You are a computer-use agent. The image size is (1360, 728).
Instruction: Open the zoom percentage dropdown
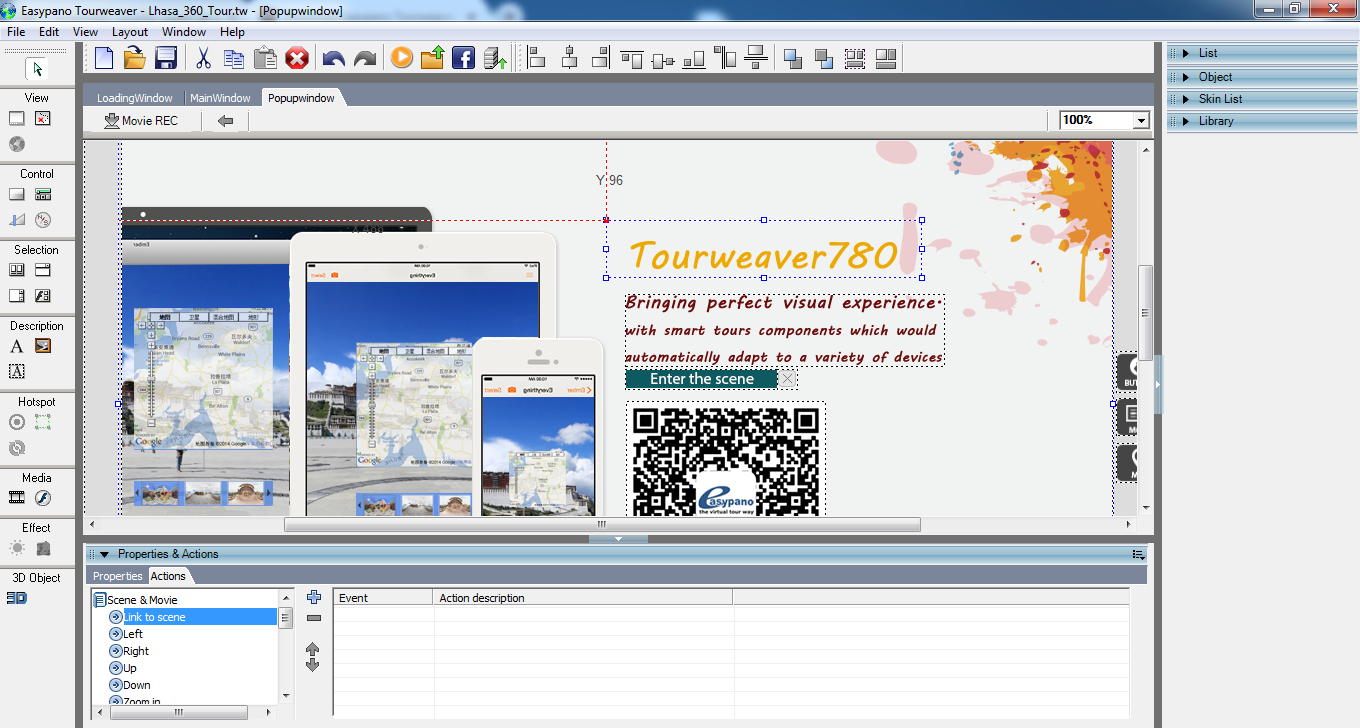click(1141, 120)
